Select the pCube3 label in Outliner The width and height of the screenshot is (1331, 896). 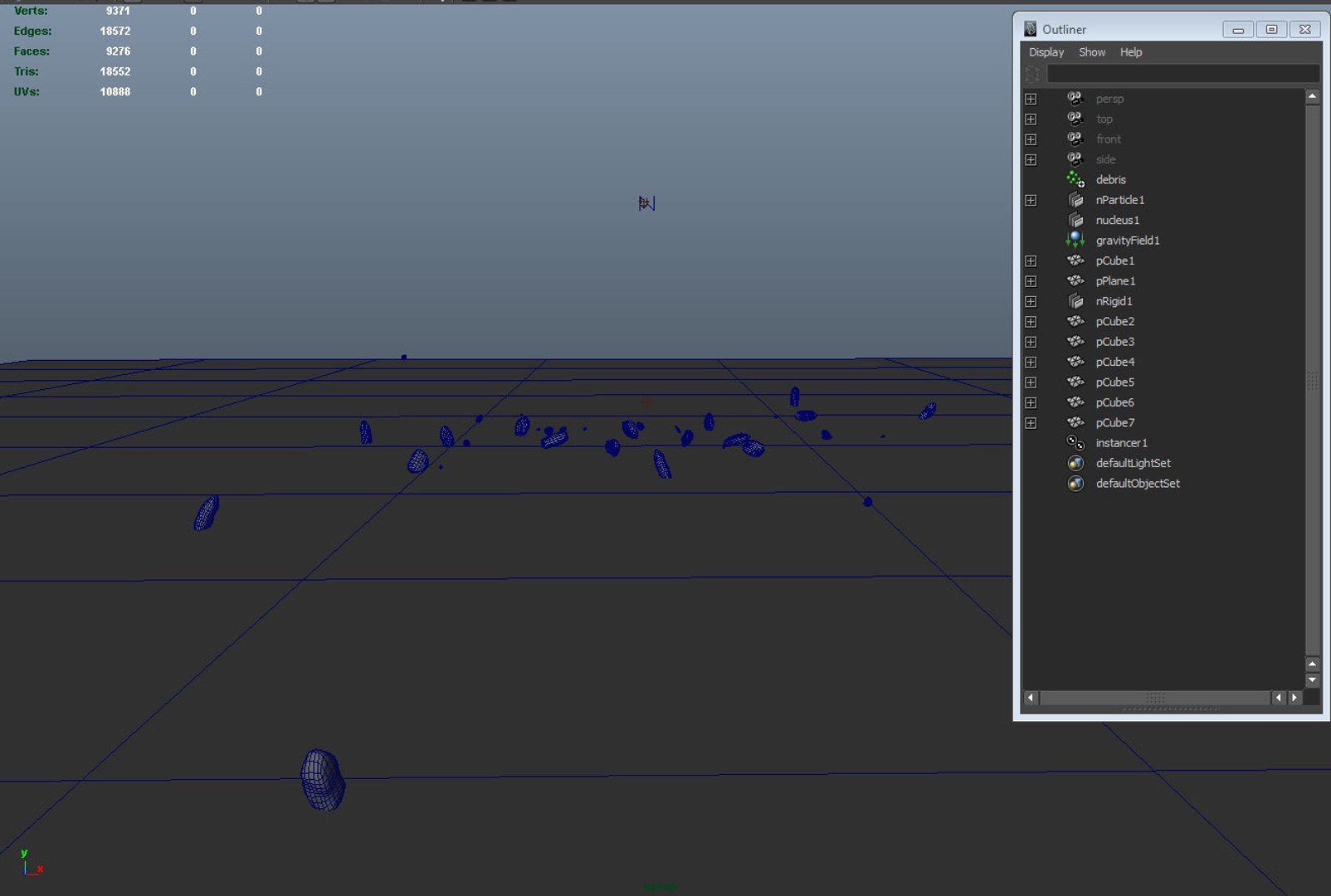pos(1114,342)
